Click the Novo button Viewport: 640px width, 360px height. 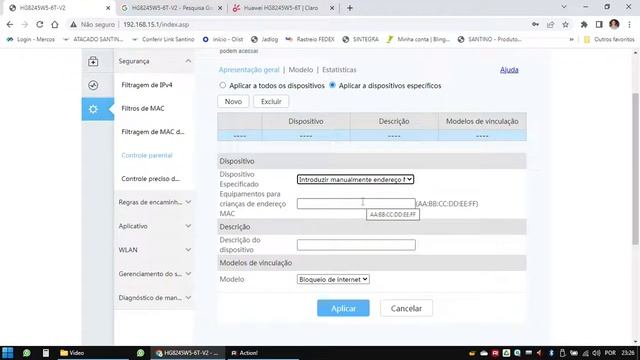tap(233, 101)
